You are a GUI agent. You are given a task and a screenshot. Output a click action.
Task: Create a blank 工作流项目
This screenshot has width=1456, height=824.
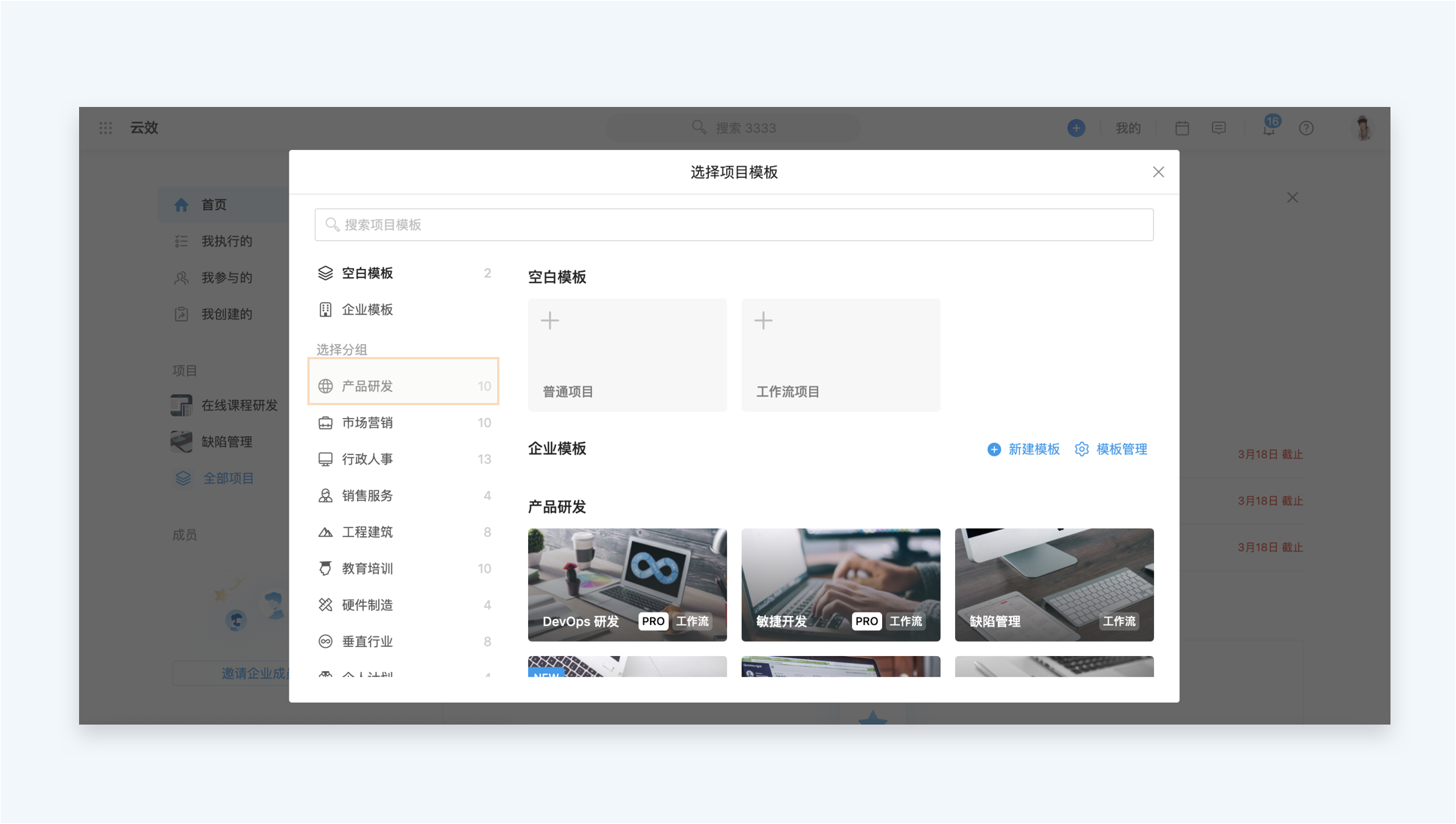coord(841,355)
